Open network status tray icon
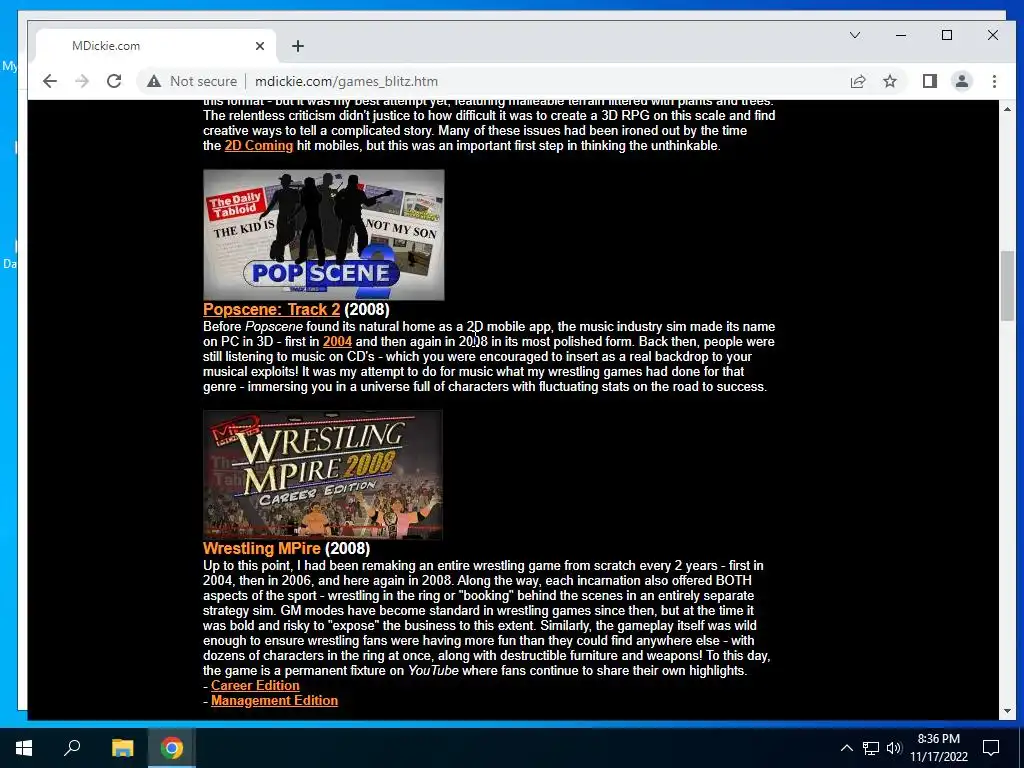The height and width of the screenshot is (768, 1024). pyautogui.click(x=871, y=748)
